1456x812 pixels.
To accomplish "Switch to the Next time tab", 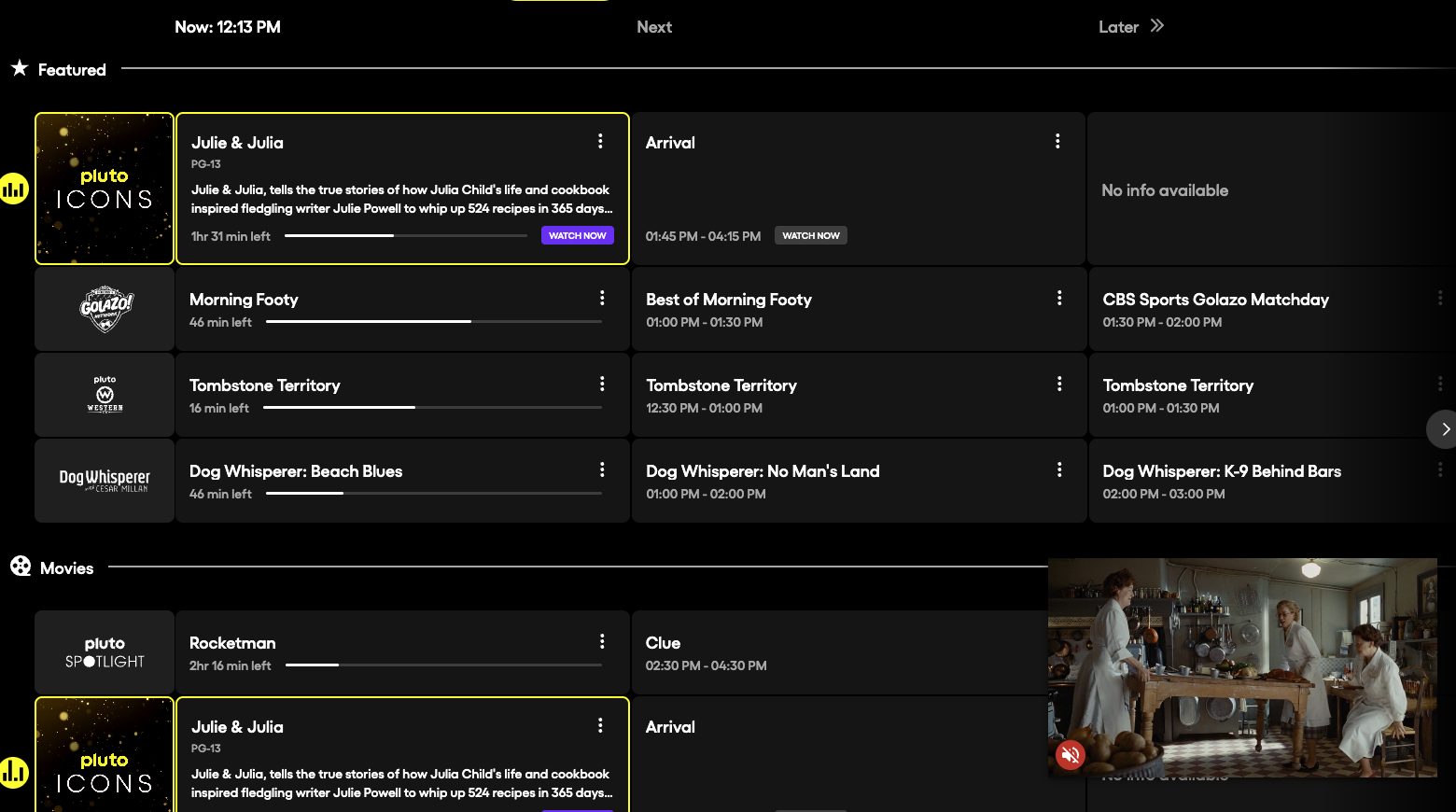I will pyautogui.click(x=654, y=27).
